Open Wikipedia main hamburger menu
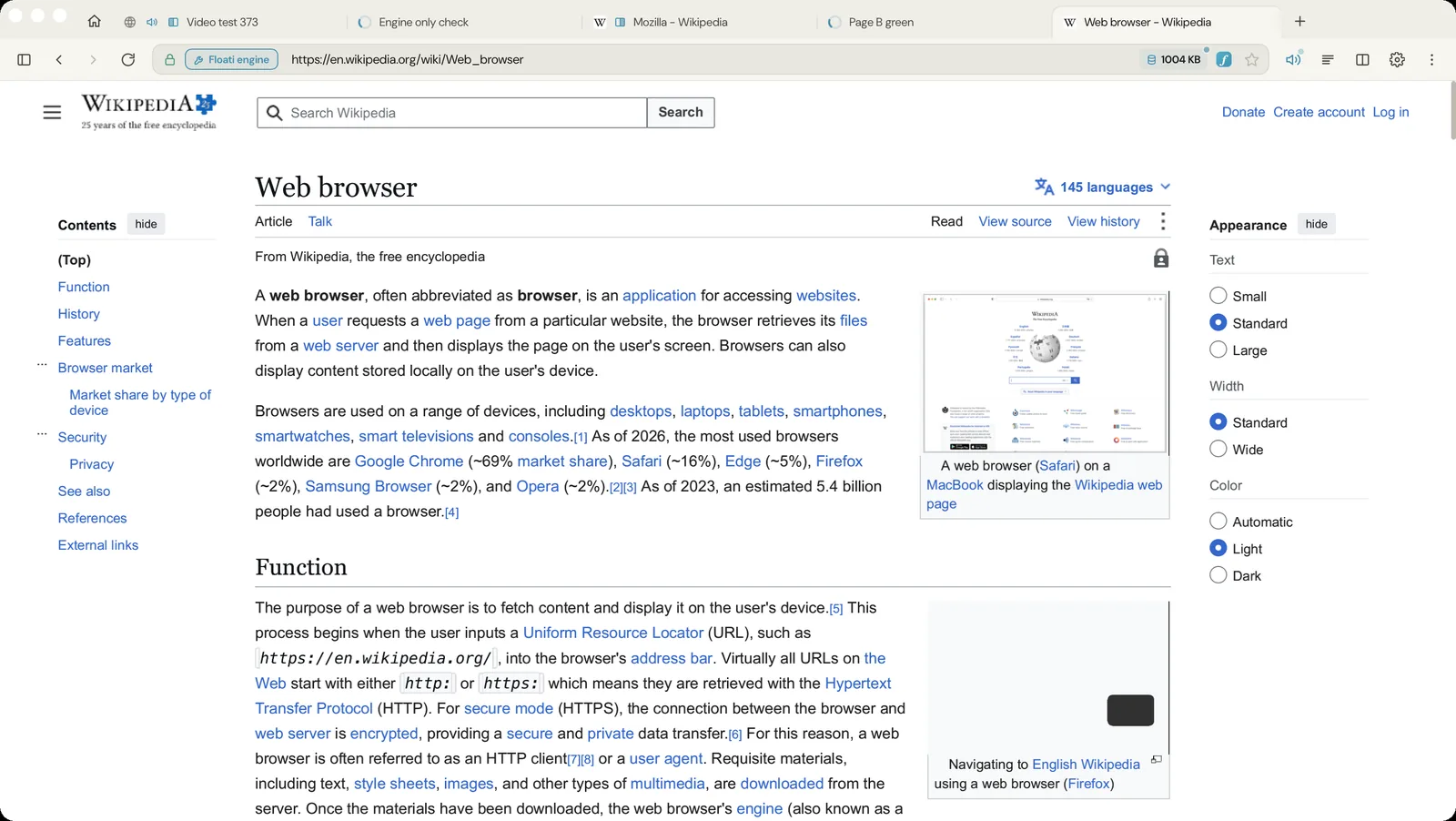The image size is (1456, 821). pos(52,112)
